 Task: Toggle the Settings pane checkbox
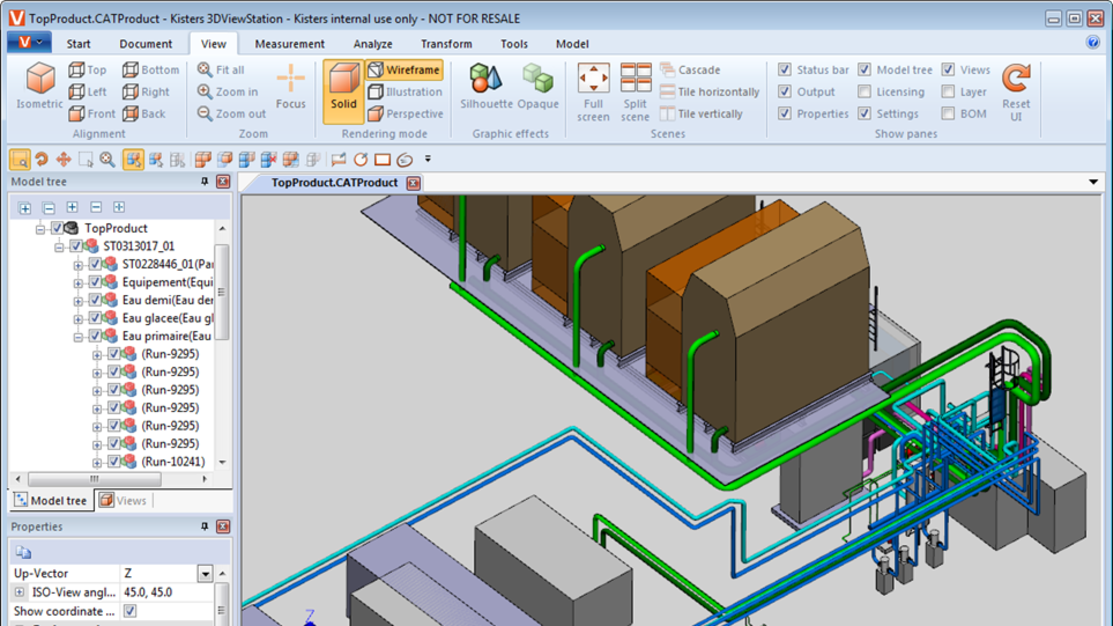(865, 114)
